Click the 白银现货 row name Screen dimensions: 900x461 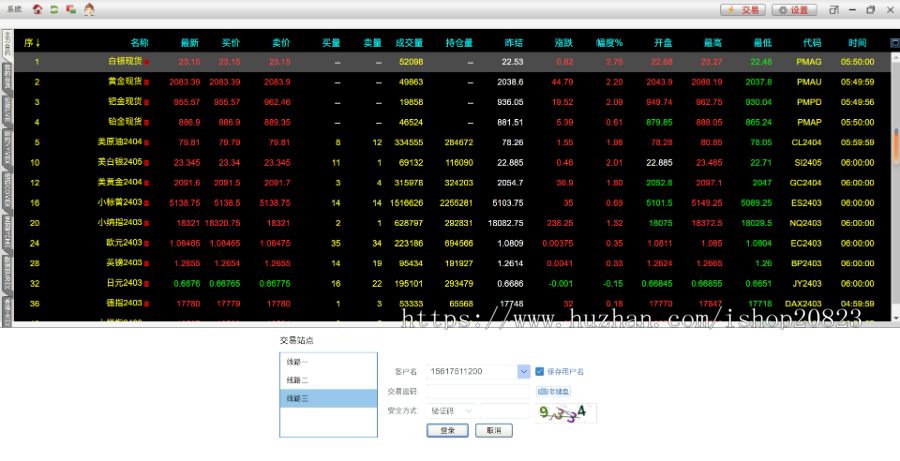[125, 61]
